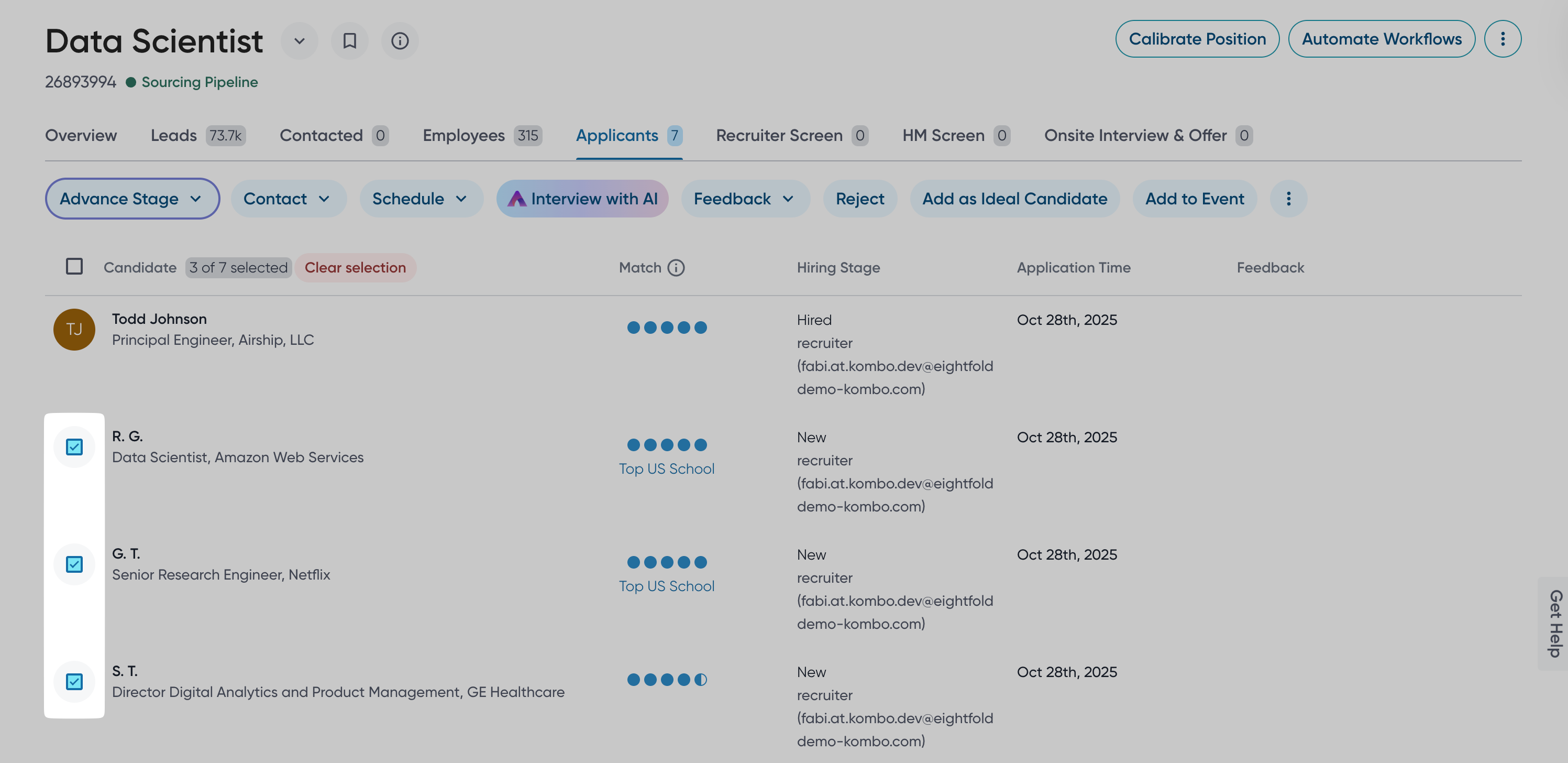Click the Interview with AI button
Image resolution: width=1568 pixels, height=763 pixels.
582,199
